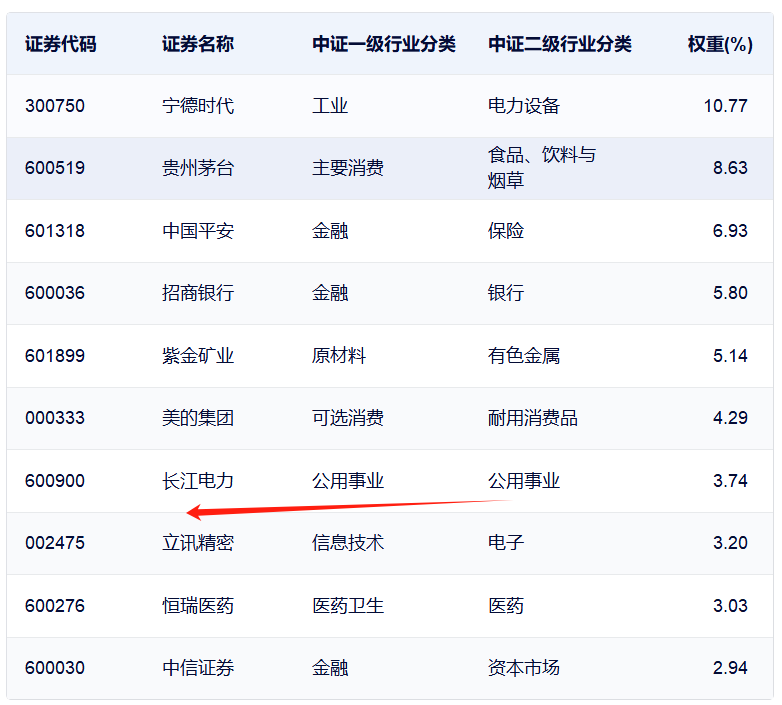Click the 中国平安 stock name
Screen dimensions: 782x705
[x=197, y=231]
